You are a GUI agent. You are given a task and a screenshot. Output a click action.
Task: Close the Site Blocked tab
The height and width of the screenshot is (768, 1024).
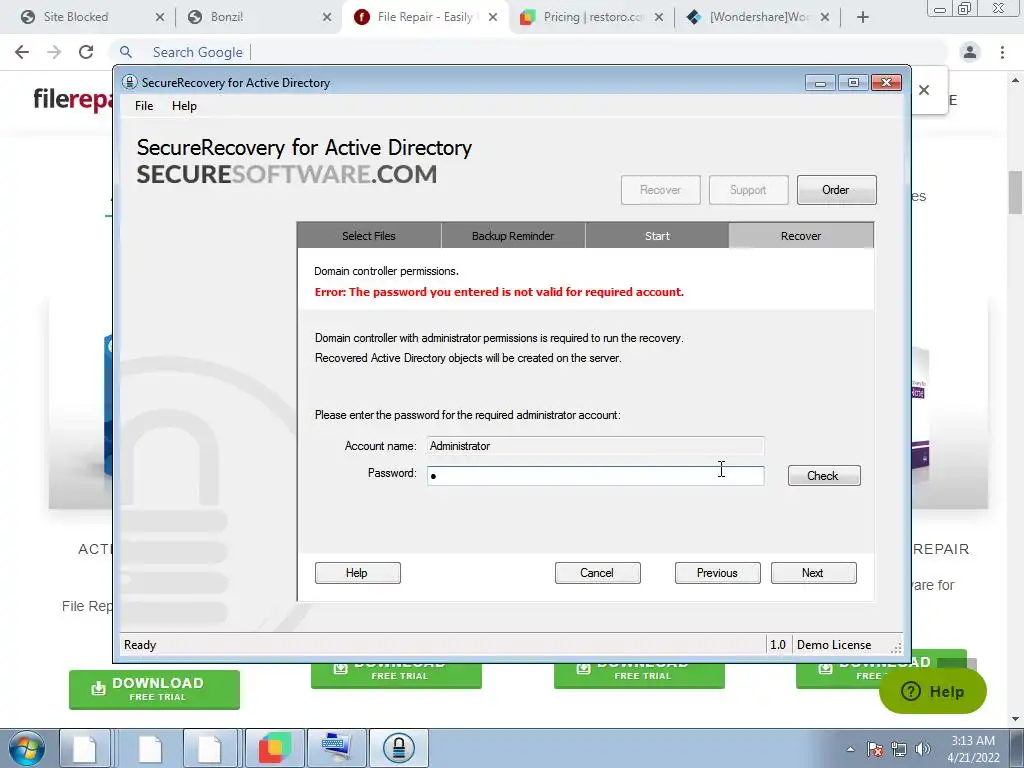tap(159, 17)
